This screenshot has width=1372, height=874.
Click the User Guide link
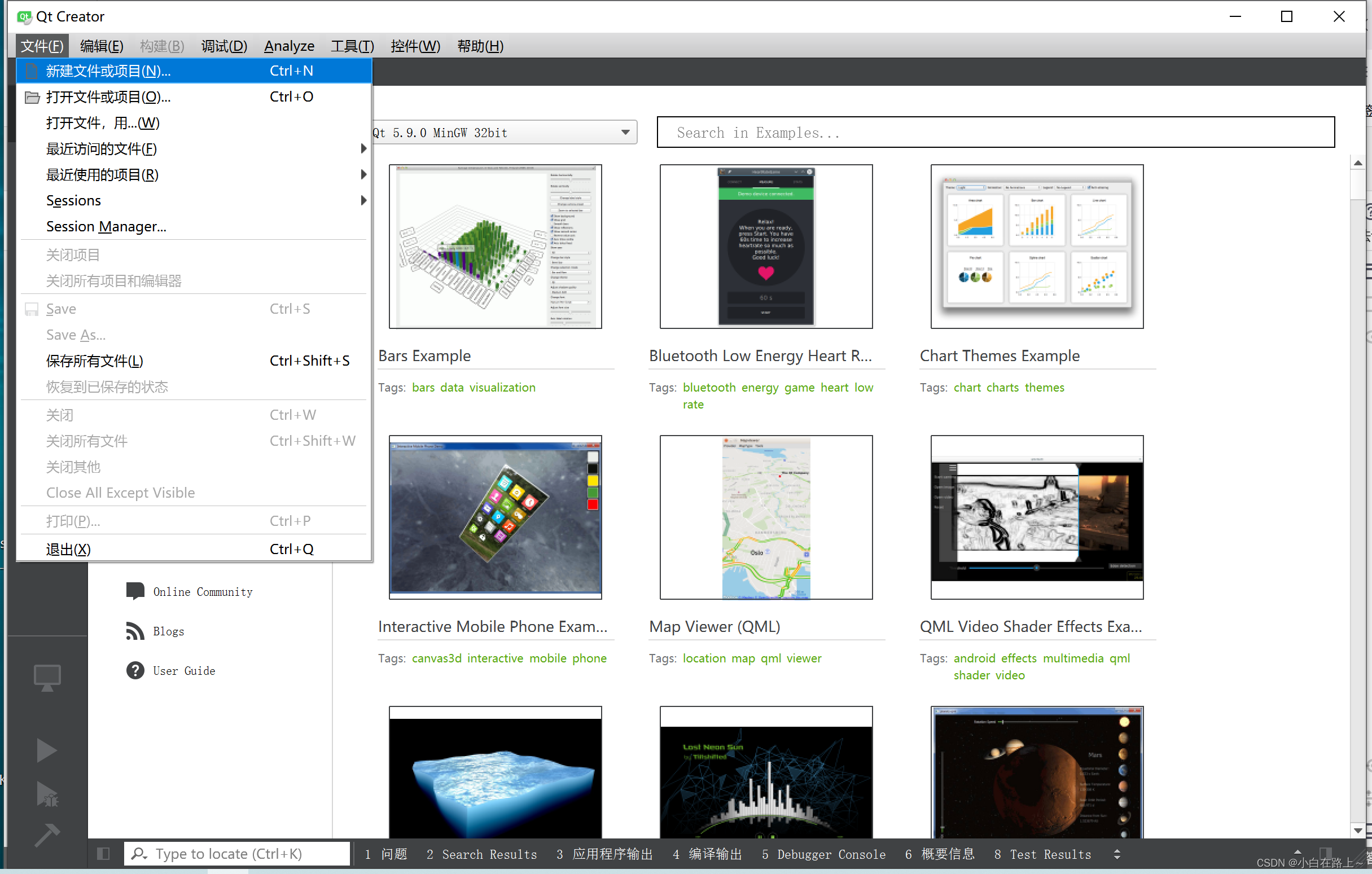point(184,670)
